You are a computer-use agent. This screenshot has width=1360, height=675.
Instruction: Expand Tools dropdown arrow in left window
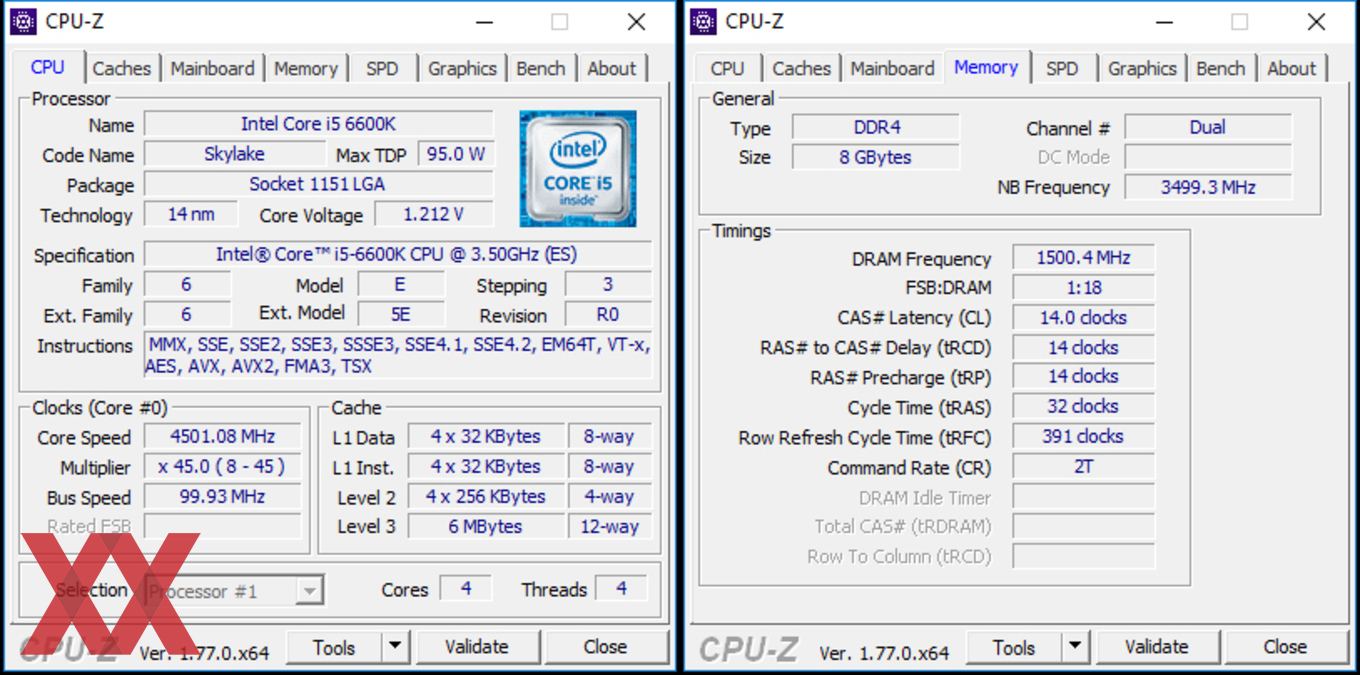[396, 648]
